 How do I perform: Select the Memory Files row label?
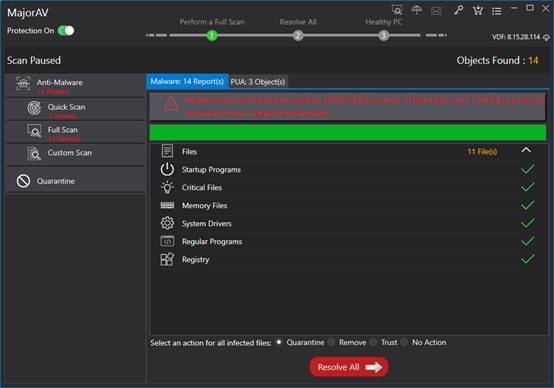tap(204, 206)
